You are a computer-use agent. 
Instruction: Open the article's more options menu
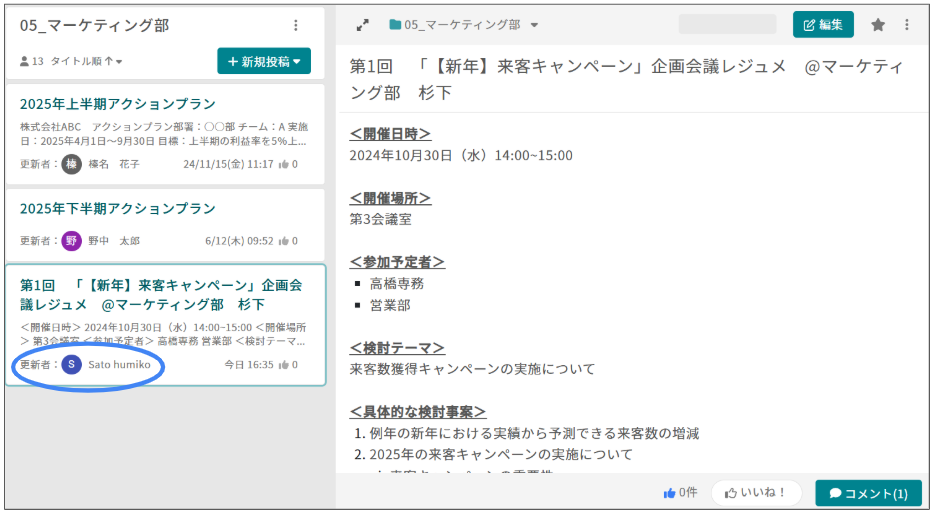coord(907,25)
